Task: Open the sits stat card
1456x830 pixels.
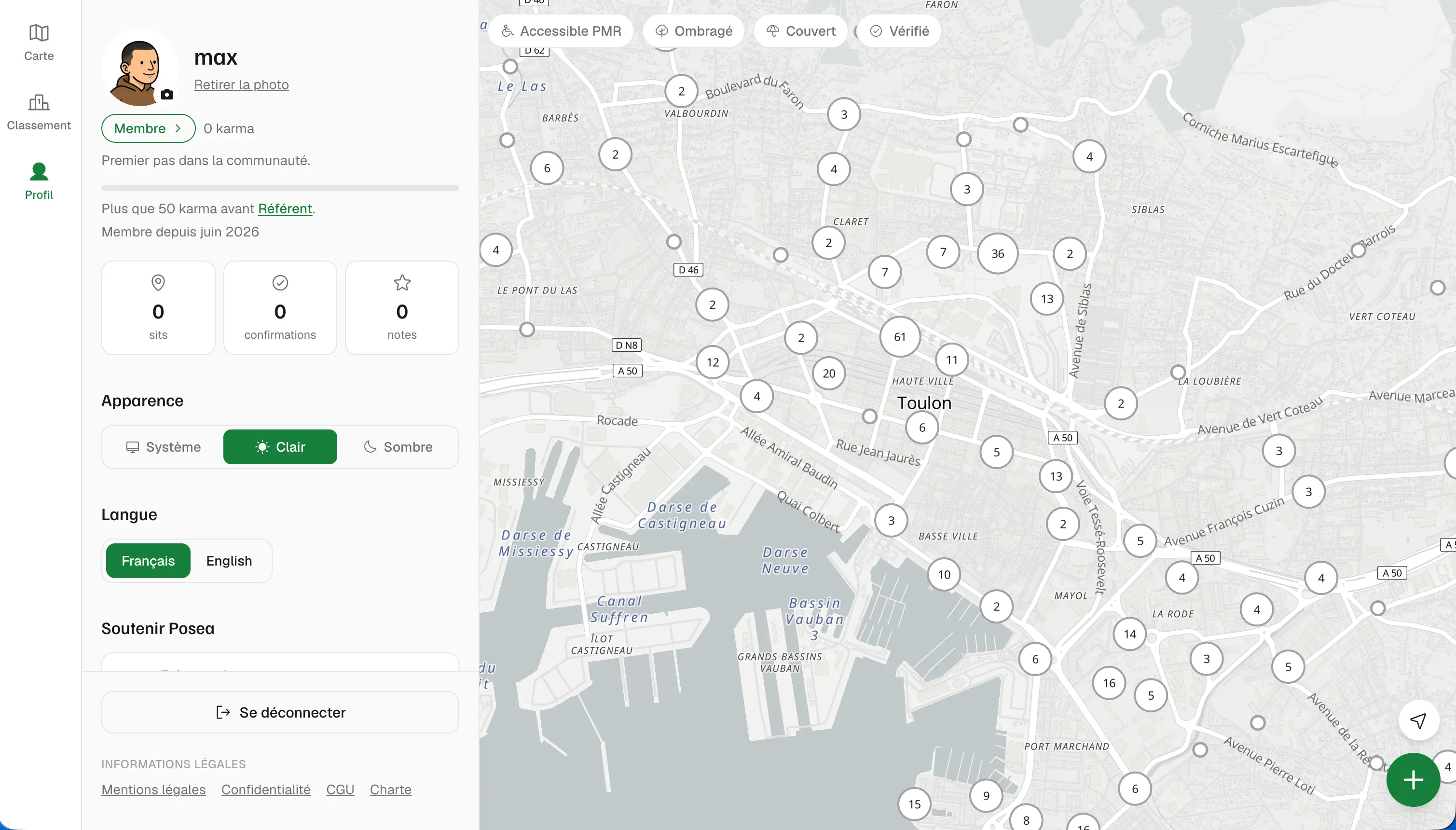Action: click(x=158, y=308)
